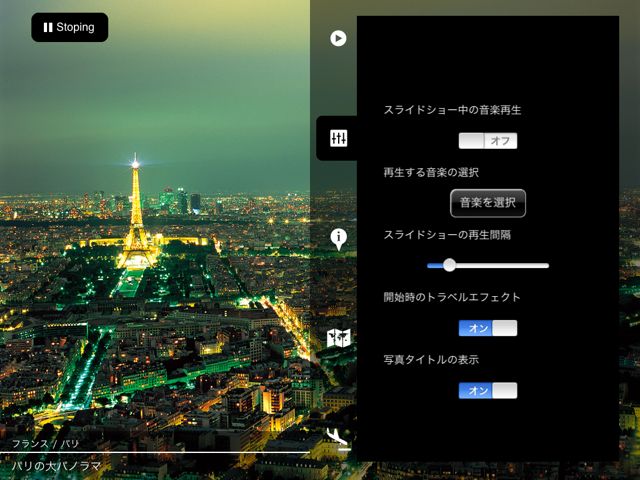Click the スライドショーの再生間隔 label
The height and width of the screenshot is (480, 640).
pyautogui.click(x=447, y=235)
